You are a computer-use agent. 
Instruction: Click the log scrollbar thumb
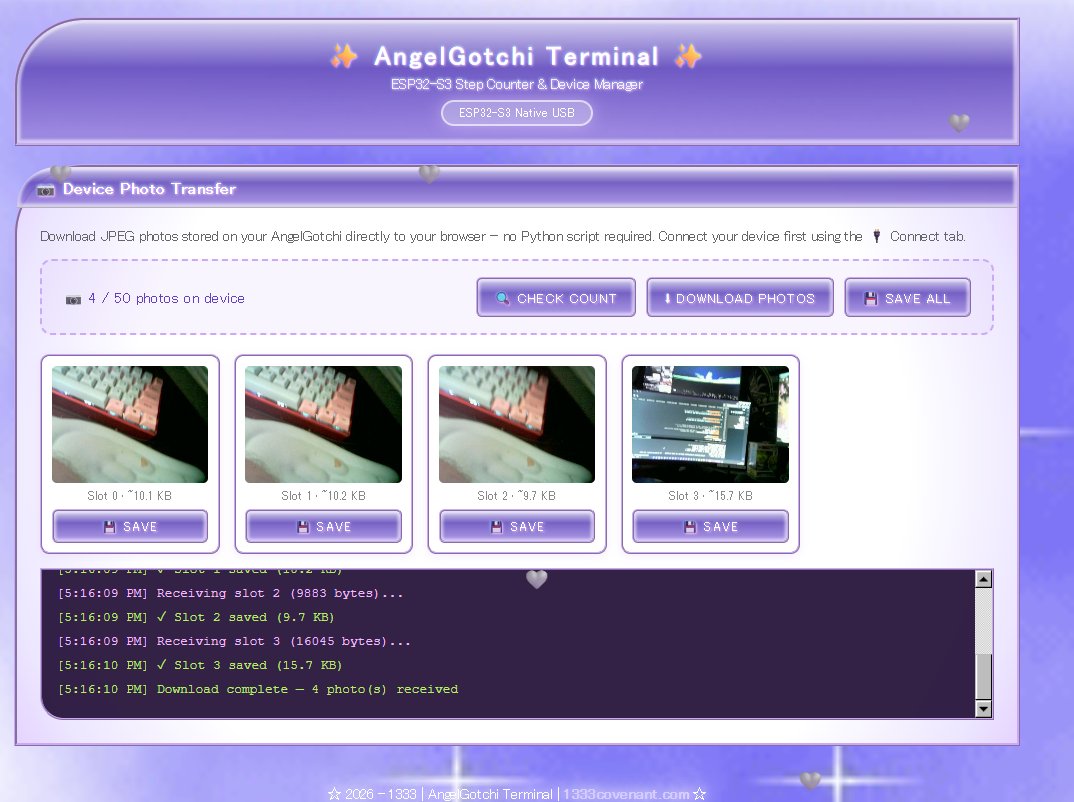point(984,677)
